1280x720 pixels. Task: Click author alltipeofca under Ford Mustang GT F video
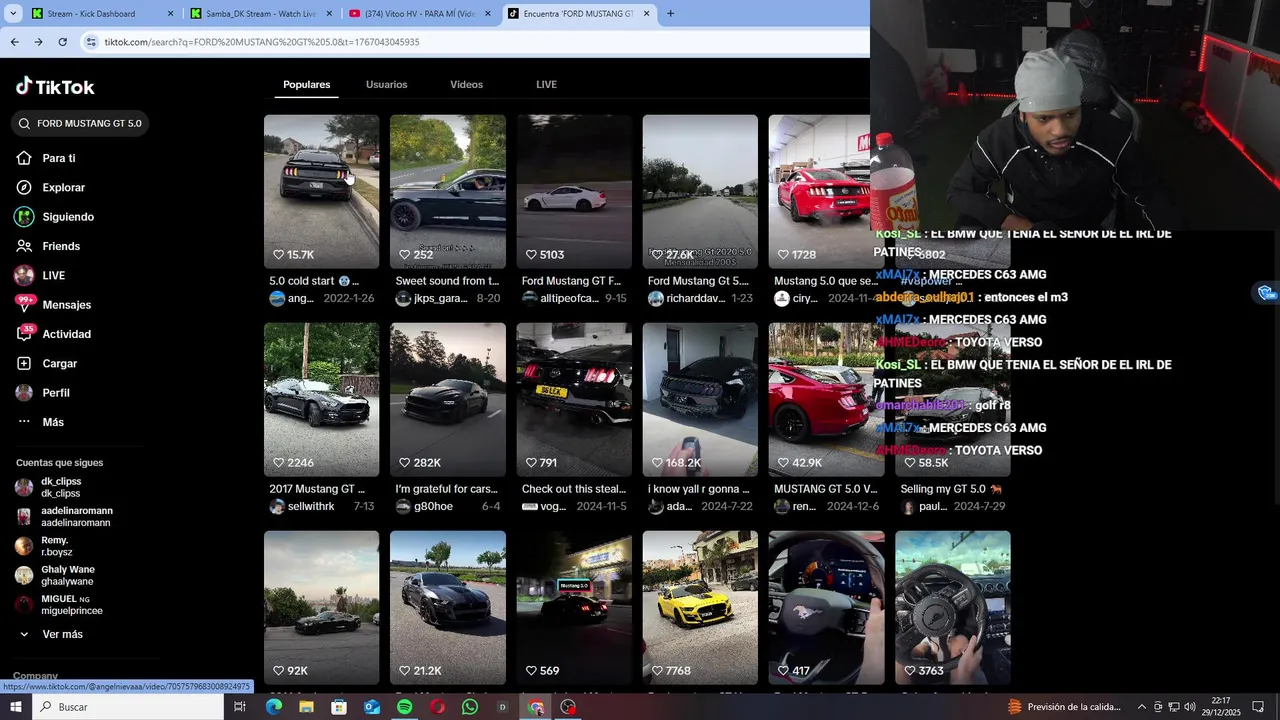tap(569, 299)
